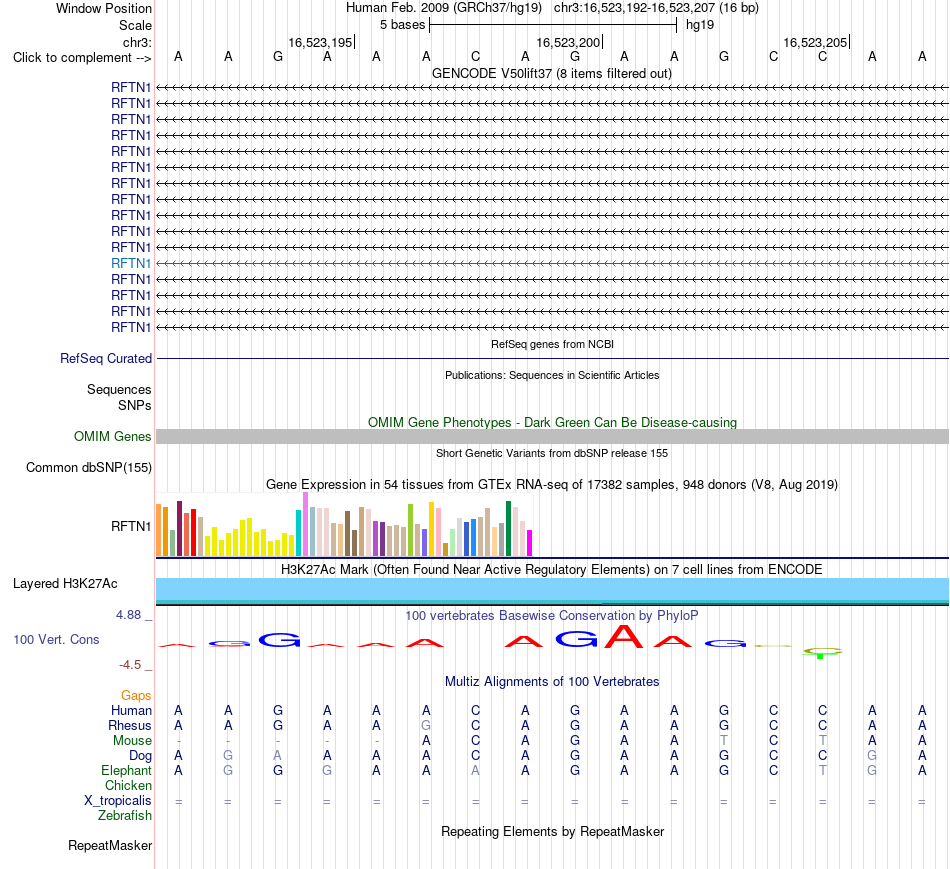Screen dimensions: 950x869
Task: Select the Rhesus alignment row label
Action: (x=130, y=725)
